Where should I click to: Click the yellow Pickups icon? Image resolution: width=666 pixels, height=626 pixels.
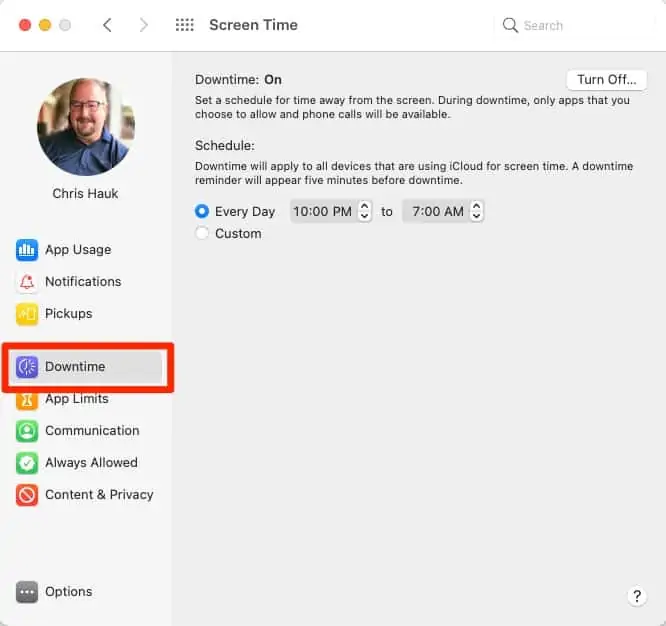(x=27, y=314)
